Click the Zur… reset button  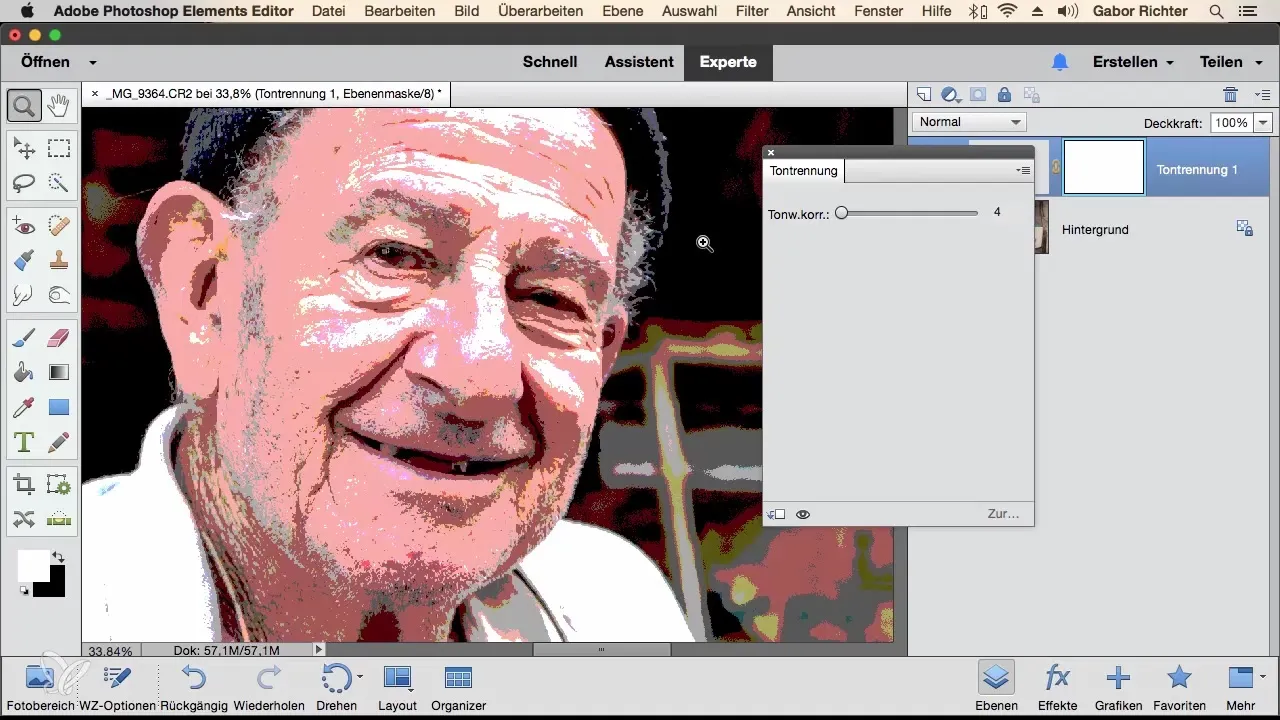click(x=1003, y=514)
